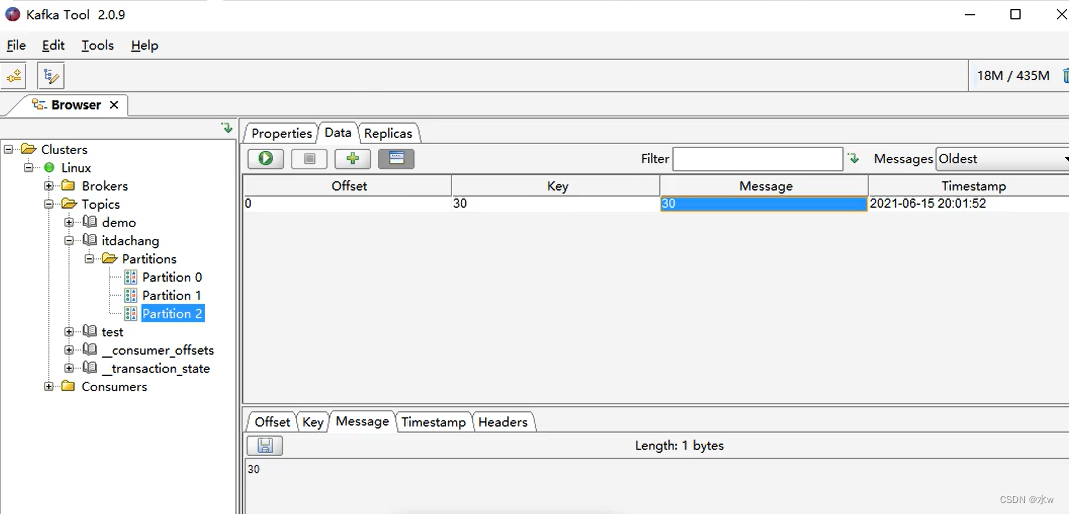Click the Consumers folder icon
1069x514 pixels.
[x=68, y=387]
